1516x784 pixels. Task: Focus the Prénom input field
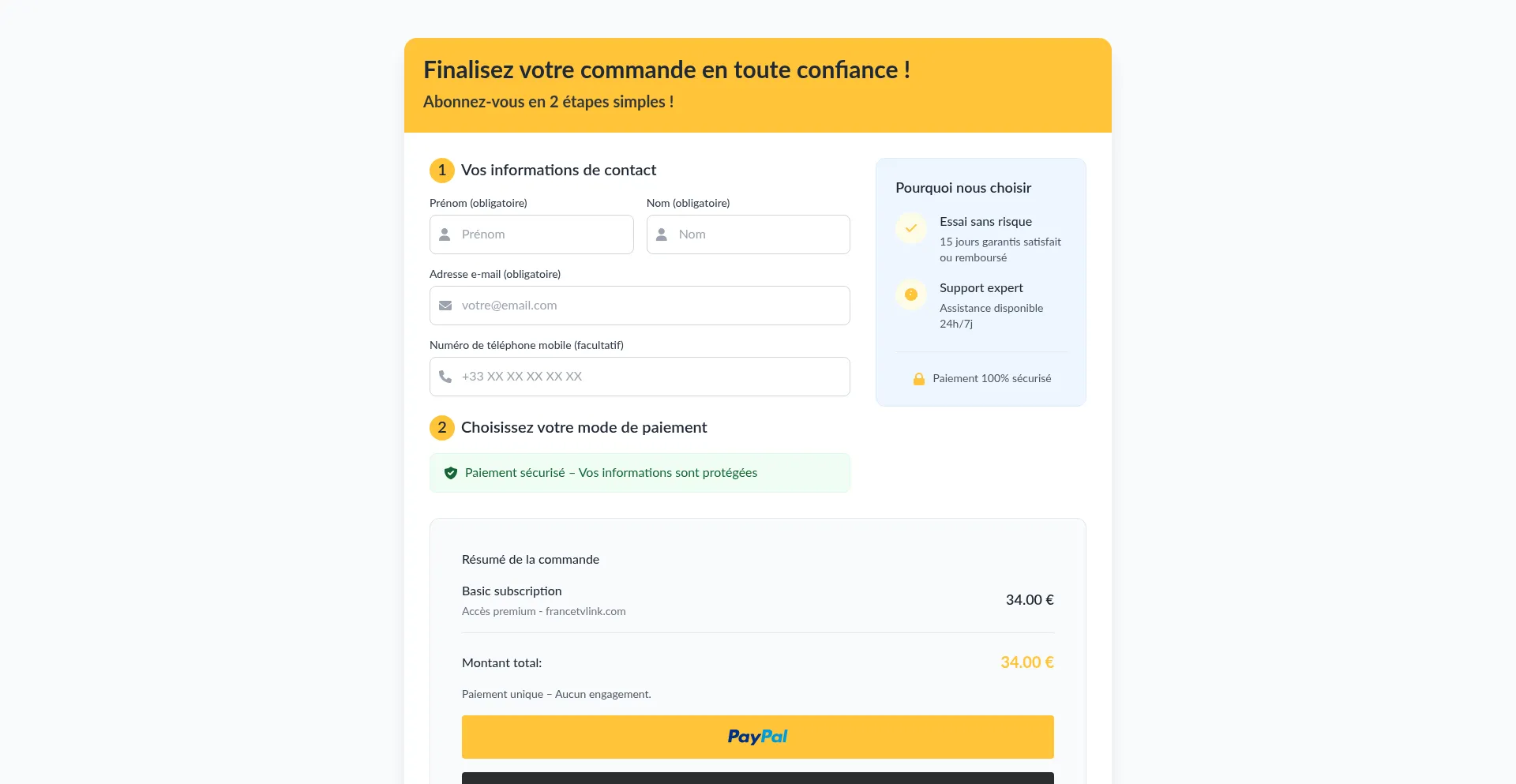coord(545,234)
